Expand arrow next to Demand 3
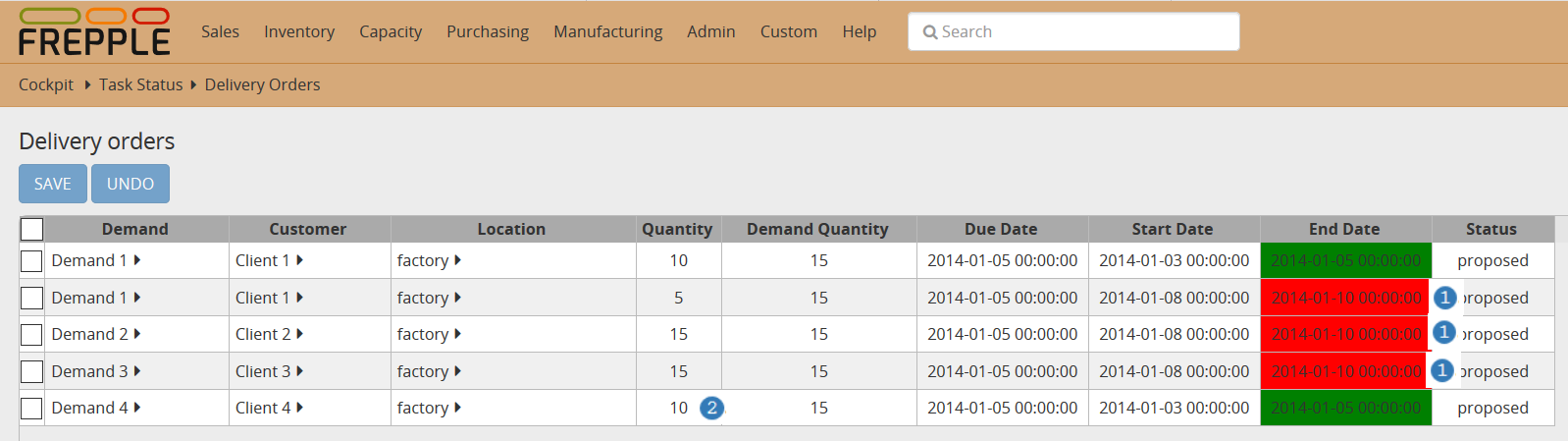This screenshot has width=1568, height=441. pos(137,370)
